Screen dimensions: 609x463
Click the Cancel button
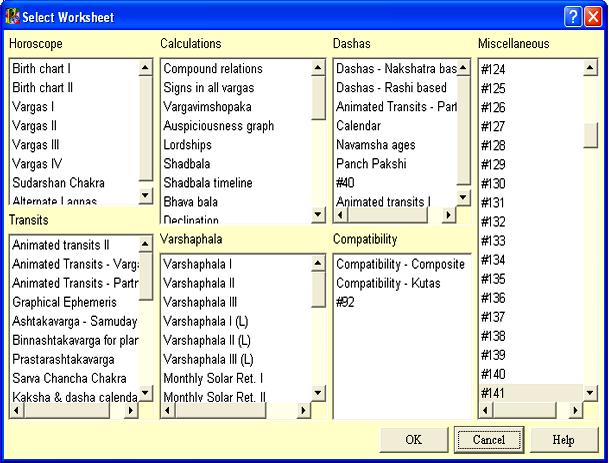pos(488,439)
